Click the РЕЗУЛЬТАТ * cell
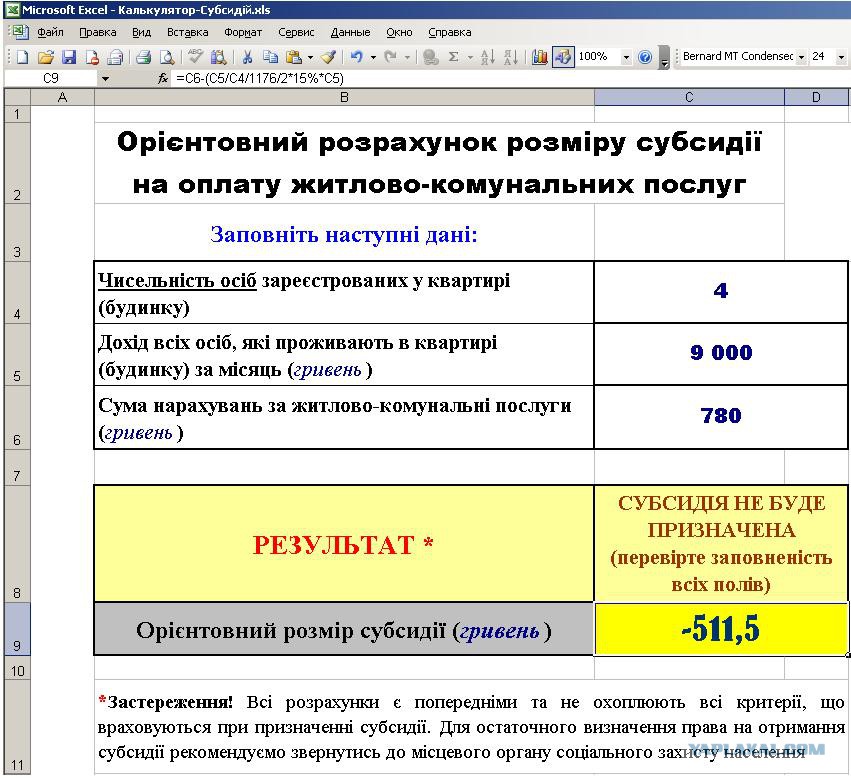The height and width of the screenshot is (779, 851). pyautogui.click(x=344, y=543)
